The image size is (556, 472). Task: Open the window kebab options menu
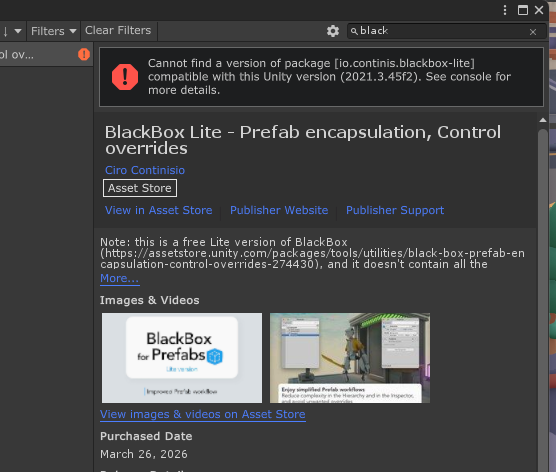click(505, 10)
